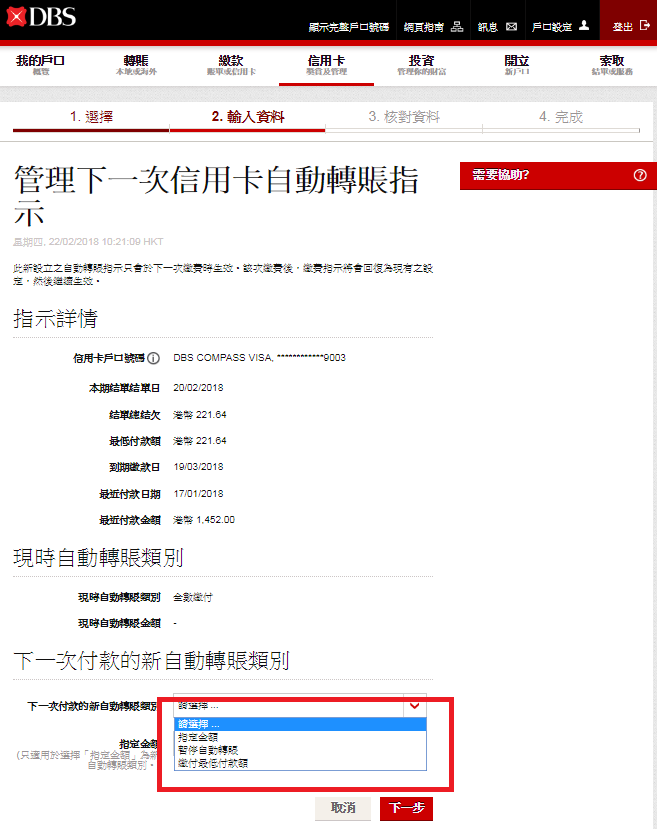Open the 我的戶口 menu
Viewport: 657px width, 829px height.
pos(40,66)
